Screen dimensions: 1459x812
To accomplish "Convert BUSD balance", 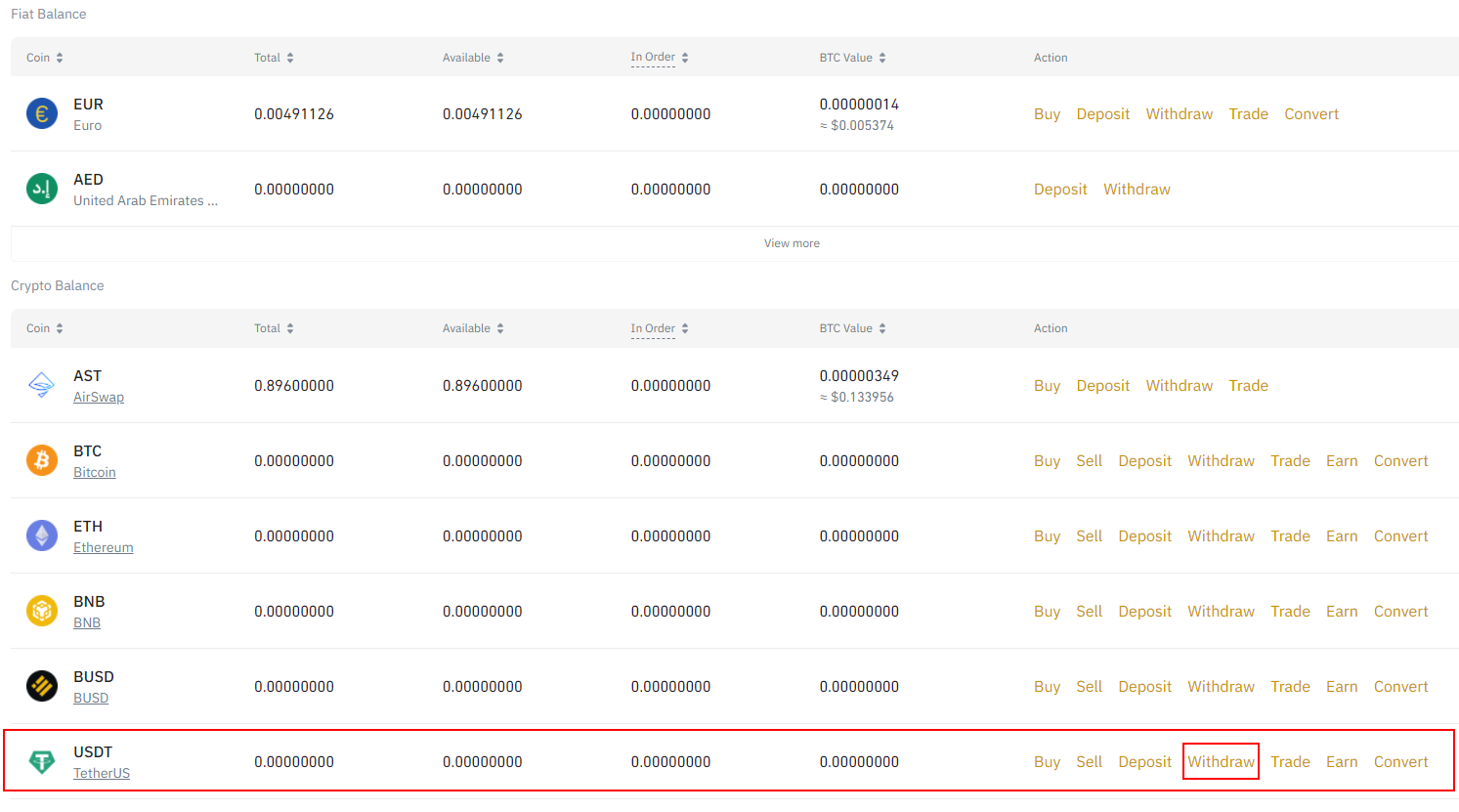I will [x=1401, y=687].
